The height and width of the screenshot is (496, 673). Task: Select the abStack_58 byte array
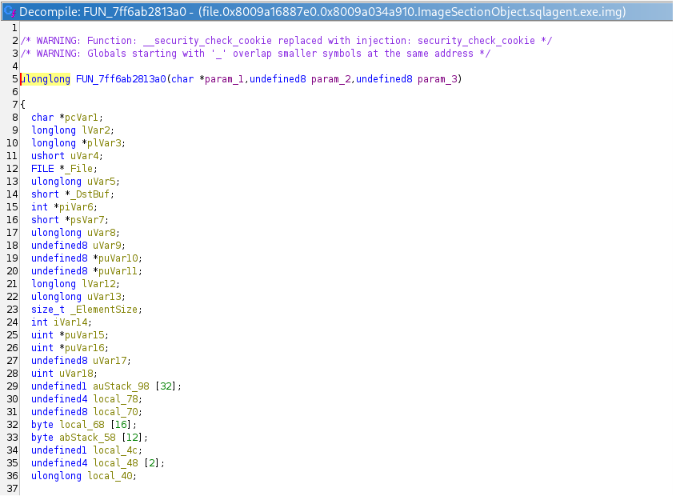tap(87, 437)
